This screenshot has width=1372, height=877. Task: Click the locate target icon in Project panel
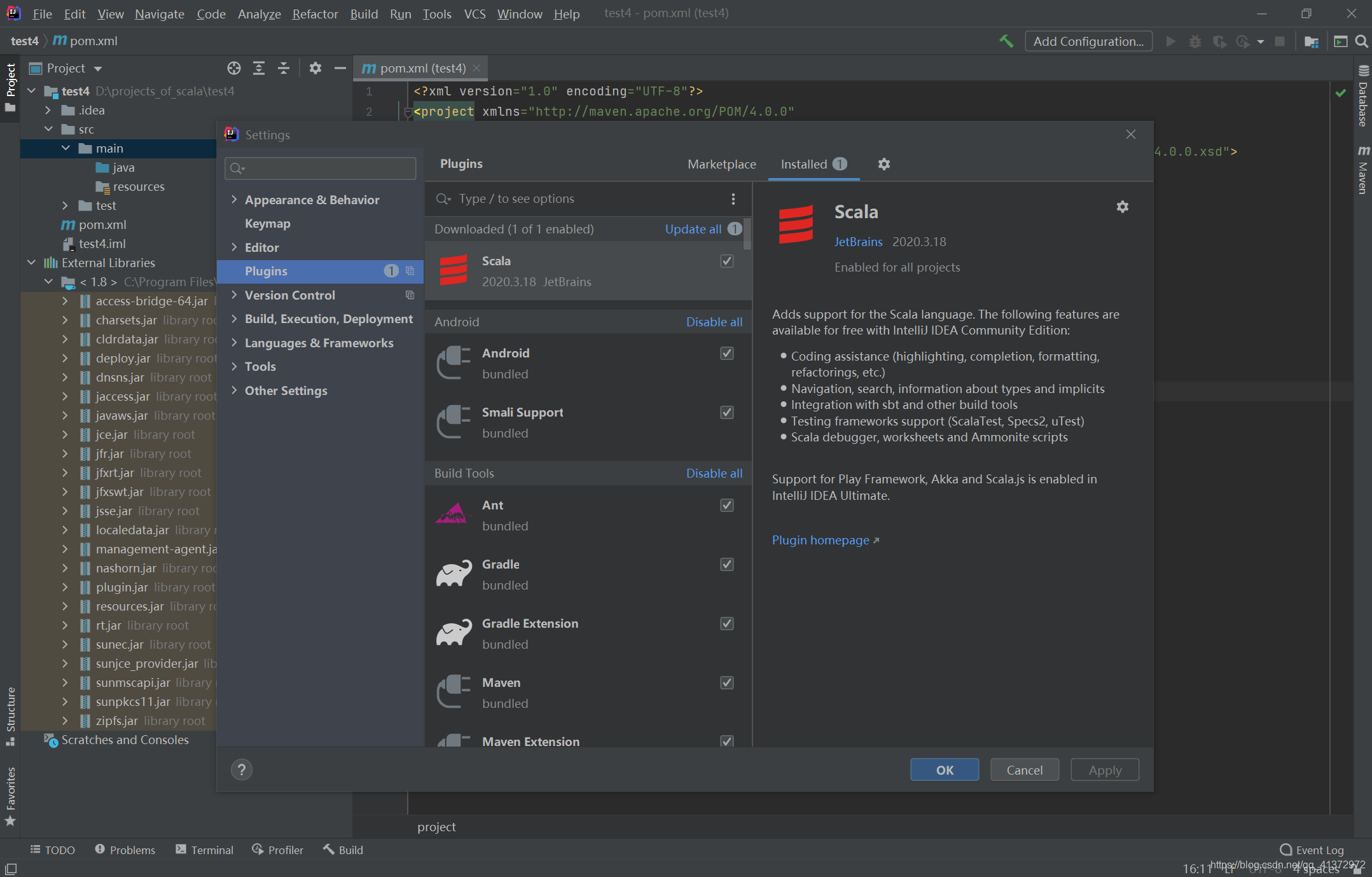pos(234,68)
